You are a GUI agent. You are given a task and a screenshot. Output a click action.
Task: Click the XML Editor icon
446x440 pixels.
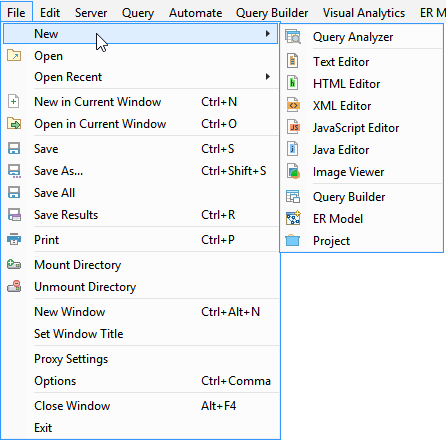click(293, 105)
